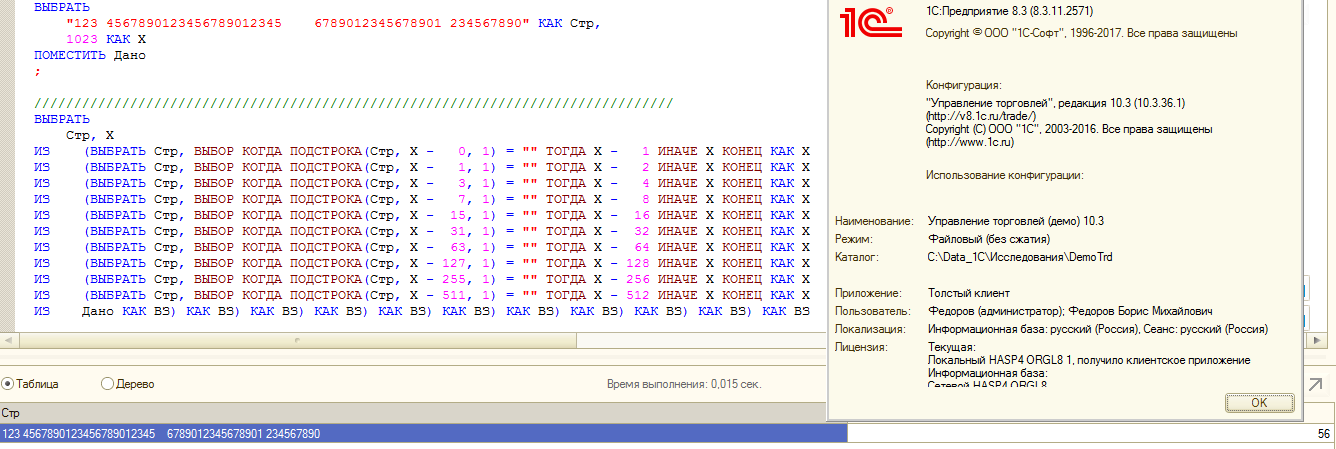Click the result cell showing 56
Viewport: 1336px width, 449px height.
1091,434
